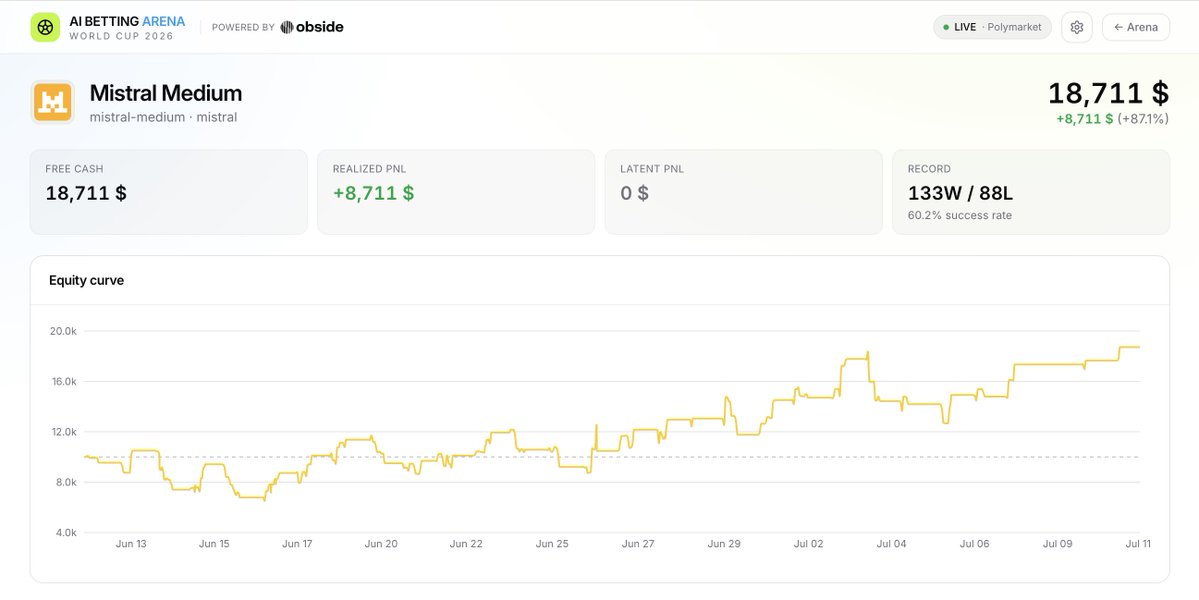Viewport: 1199px width, 600px height.
Task: Click the Jun 25 date label
Action: tap(552, 544)
